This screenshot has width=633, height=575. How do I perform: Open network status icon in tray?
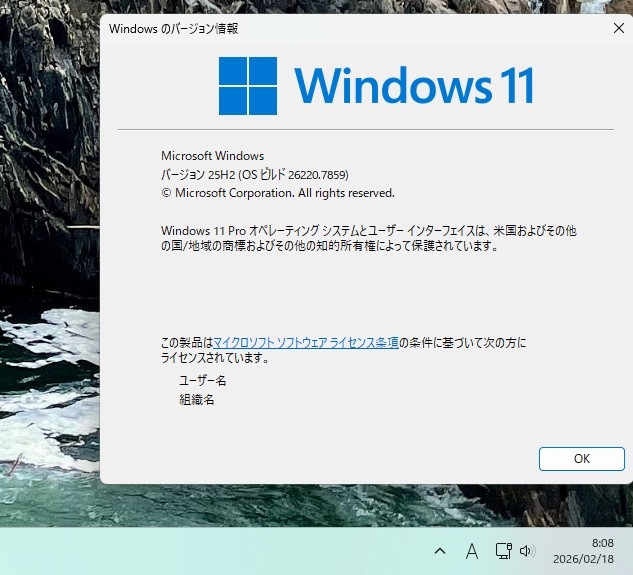[503, 551]
